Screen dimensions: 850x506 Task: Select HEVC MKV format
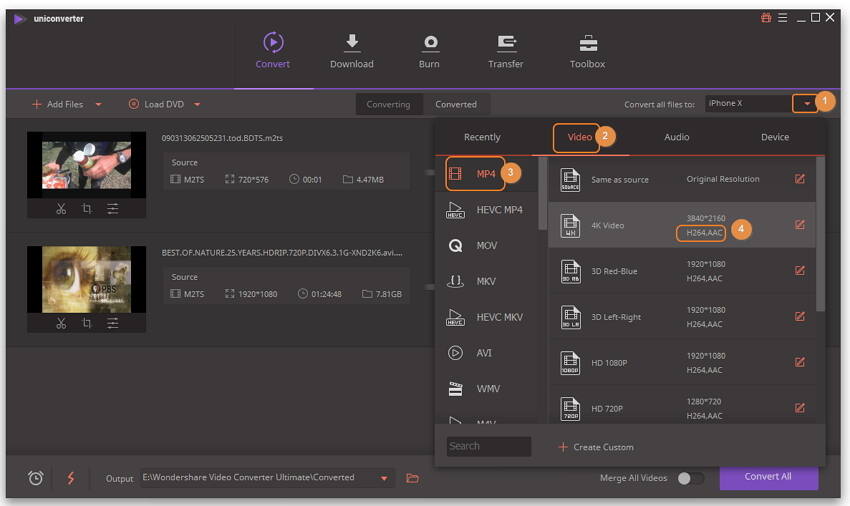point(485,317)
